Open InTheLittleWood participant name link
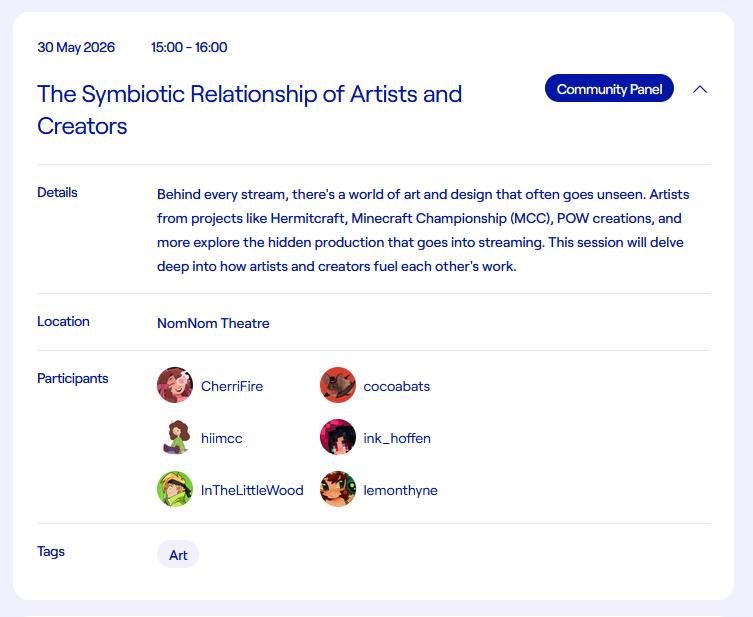This screenshot has height=617, width=753. pyautogui.click(x=252, y=490)
